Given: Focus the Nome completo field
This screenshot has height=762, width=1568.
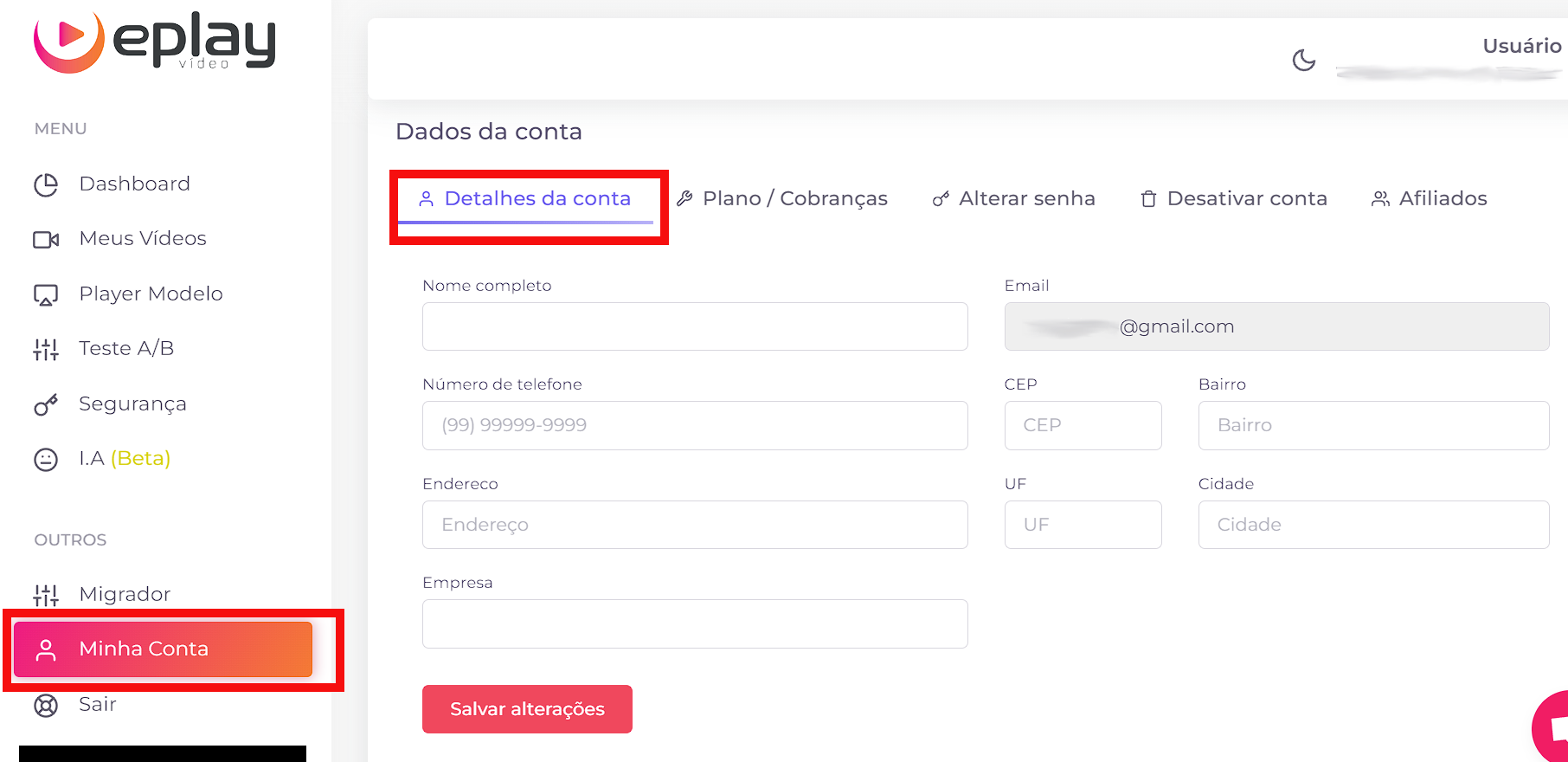Looking at the screenshot, I should tap(695, 326).
